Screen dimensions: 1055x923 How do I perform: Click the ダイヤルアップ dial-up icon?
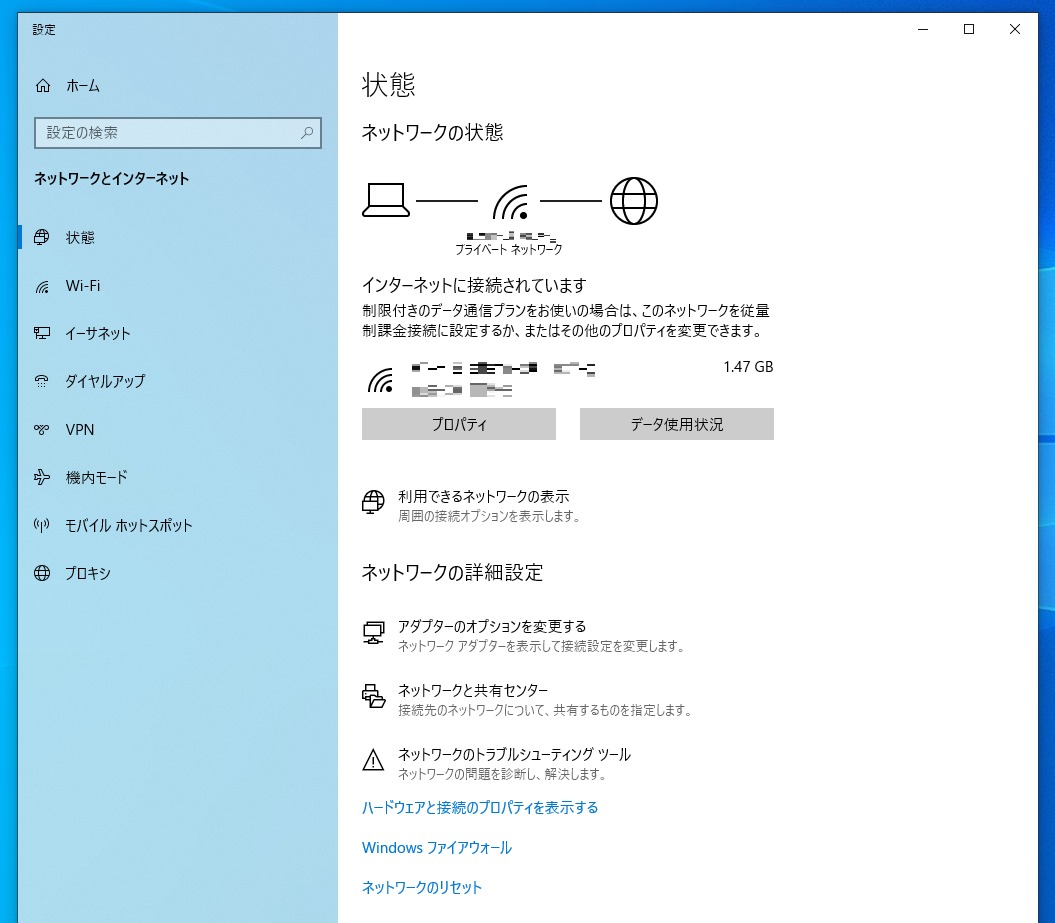pos(42,382)
